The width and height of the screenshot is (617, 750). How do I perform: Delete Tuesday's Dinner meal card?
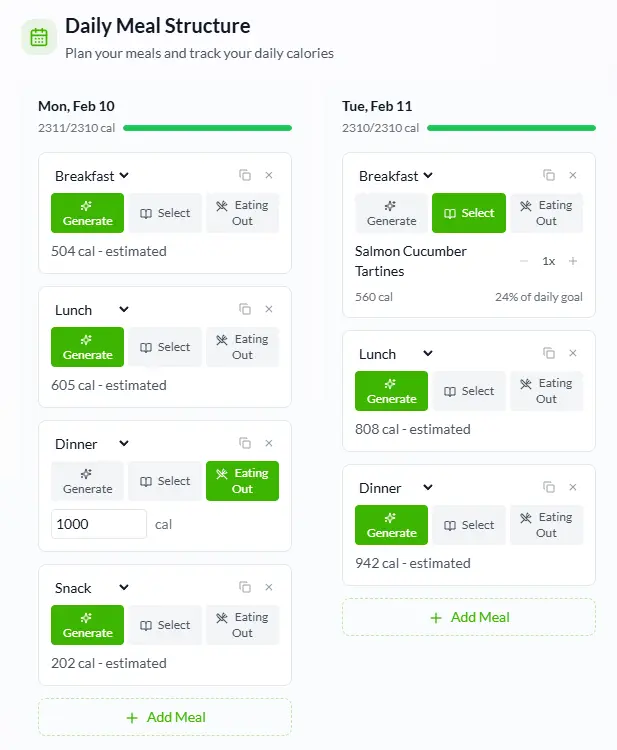pyautogui.click(x=573, y=487)
